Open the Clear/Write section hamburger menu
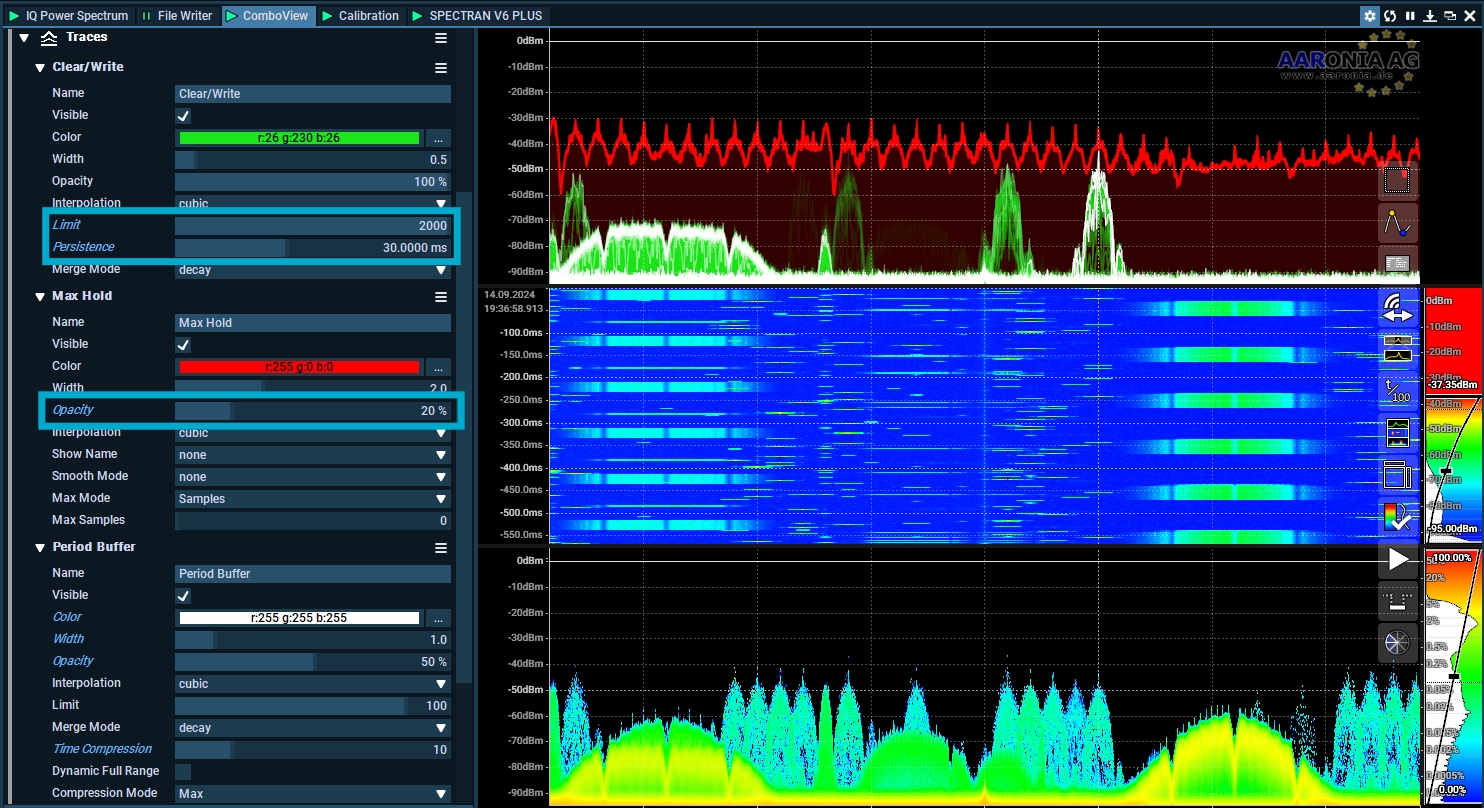The width and height of the screenshot is (1484, 808). 440,68
